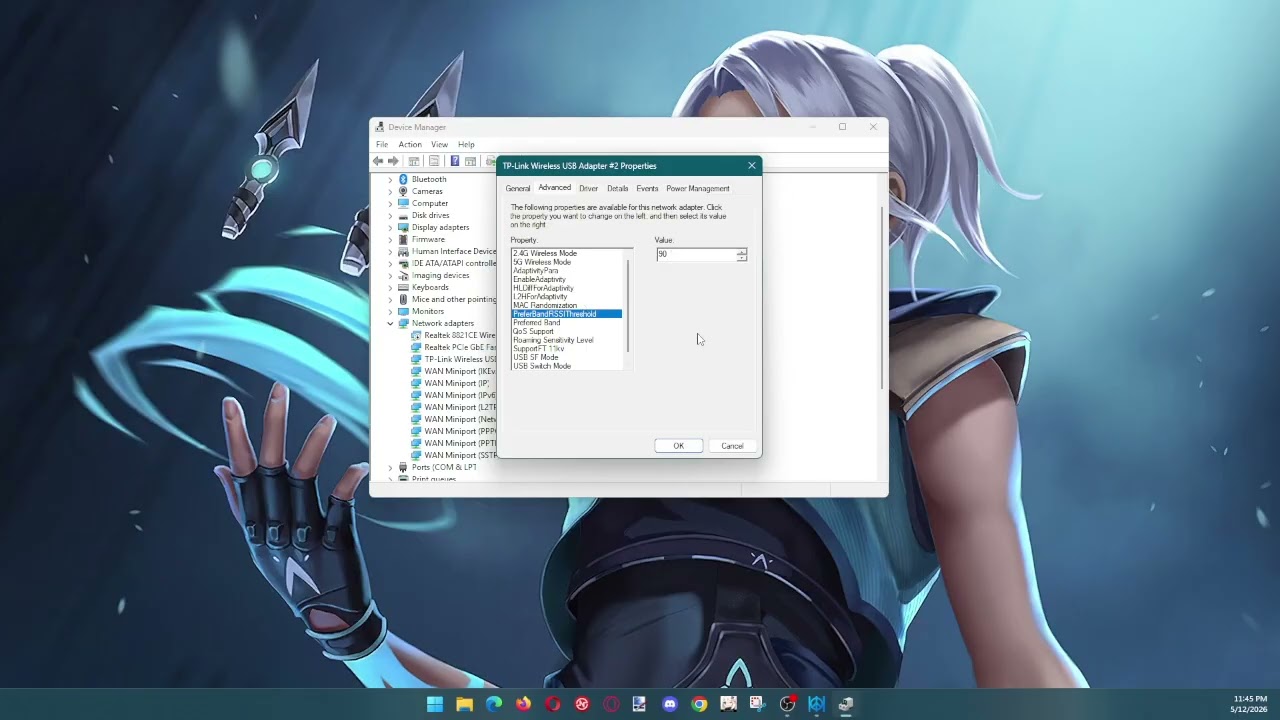The image size is (1280, 720).
Task: Expand the Ports (COM & LPT) category
Action: (391, 467)
